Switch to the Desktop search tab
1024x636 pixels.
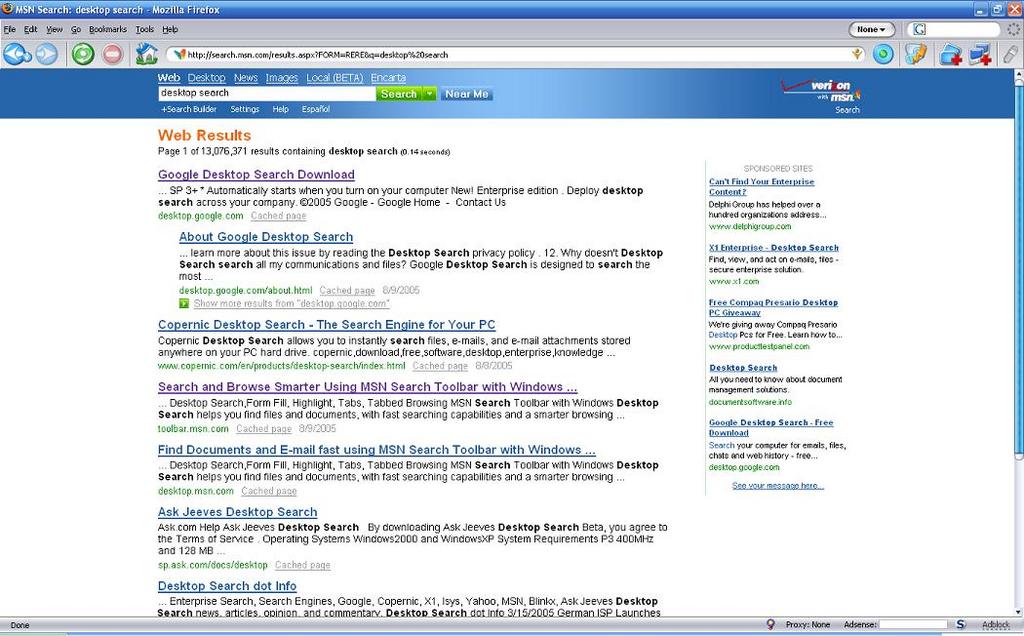click(206, 78)
